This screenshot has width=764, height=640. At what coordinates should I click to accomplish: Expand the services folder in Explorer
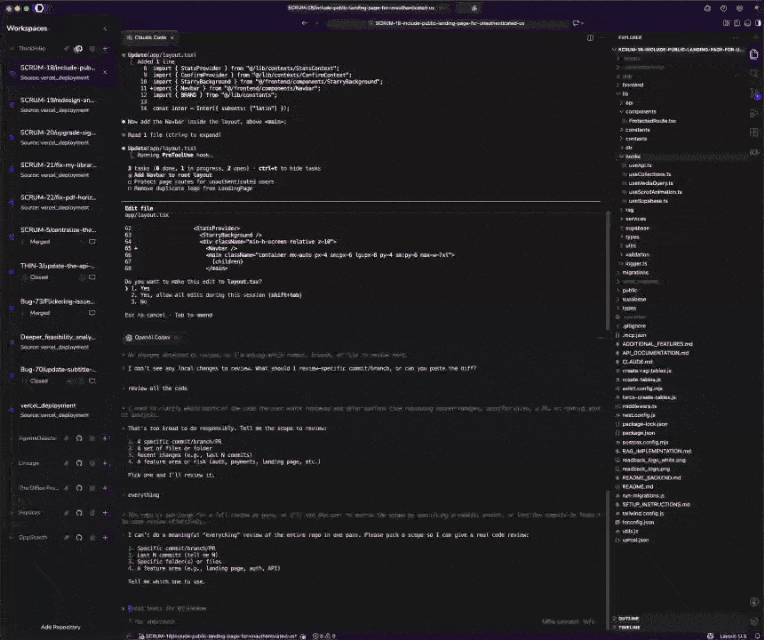coord(635,219)
